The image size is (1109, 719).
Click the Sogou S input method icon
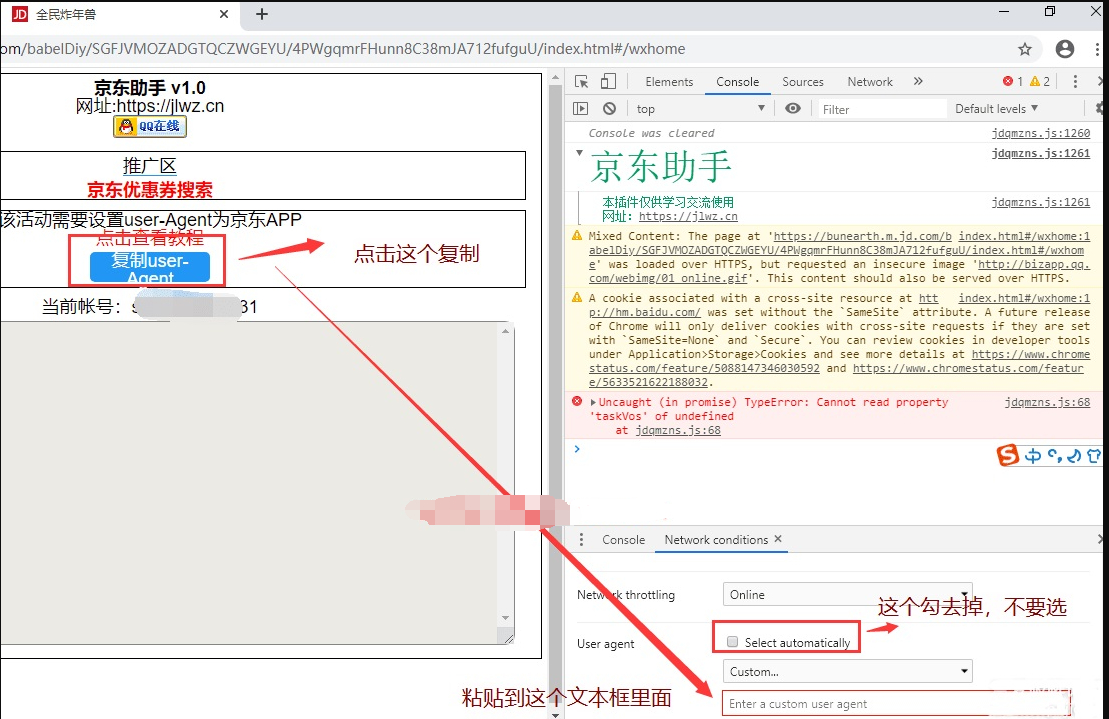(x=1007, y=455)
